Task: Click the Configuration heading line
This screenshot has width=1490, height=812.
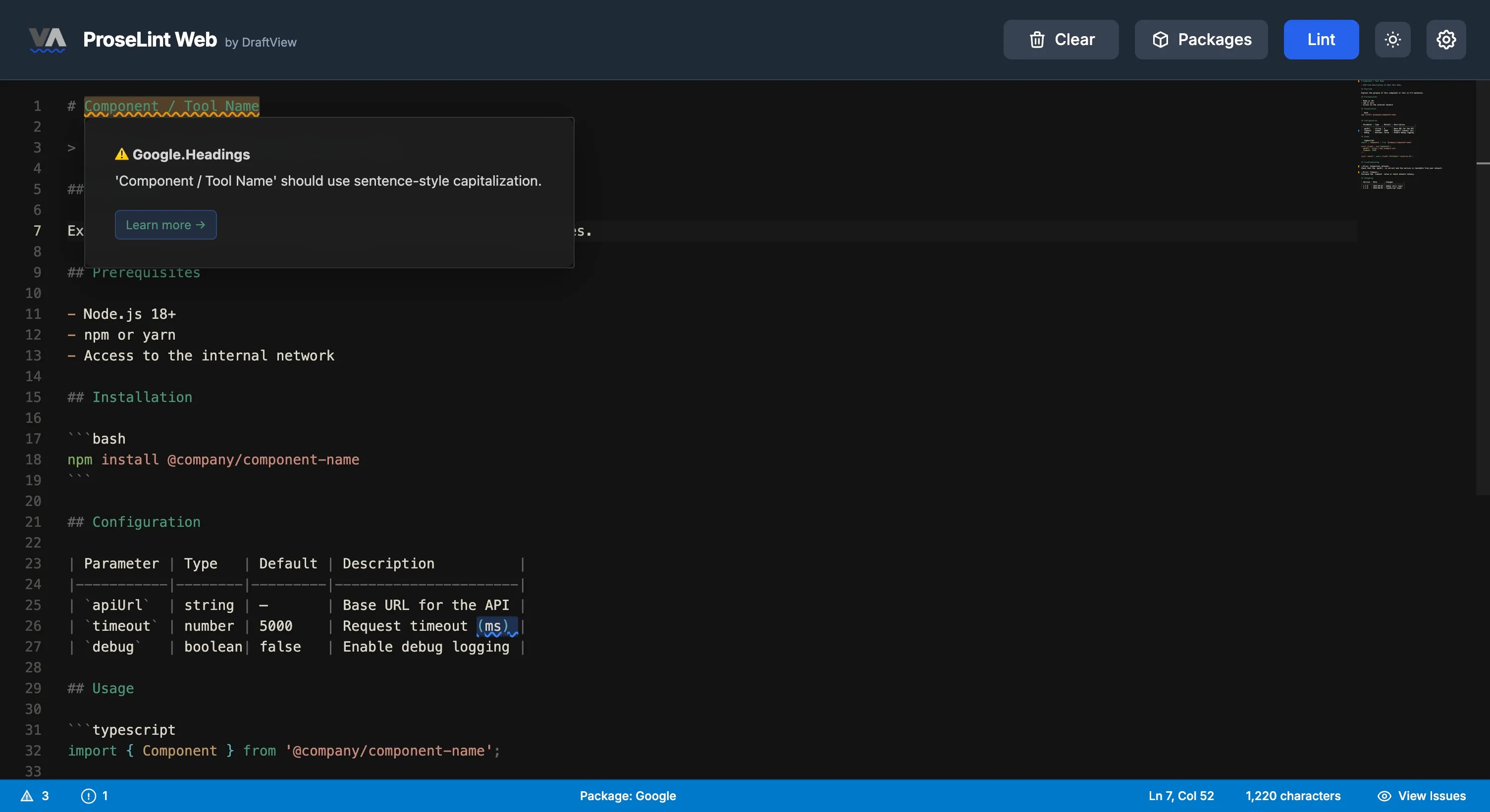Action: (134, 522)
